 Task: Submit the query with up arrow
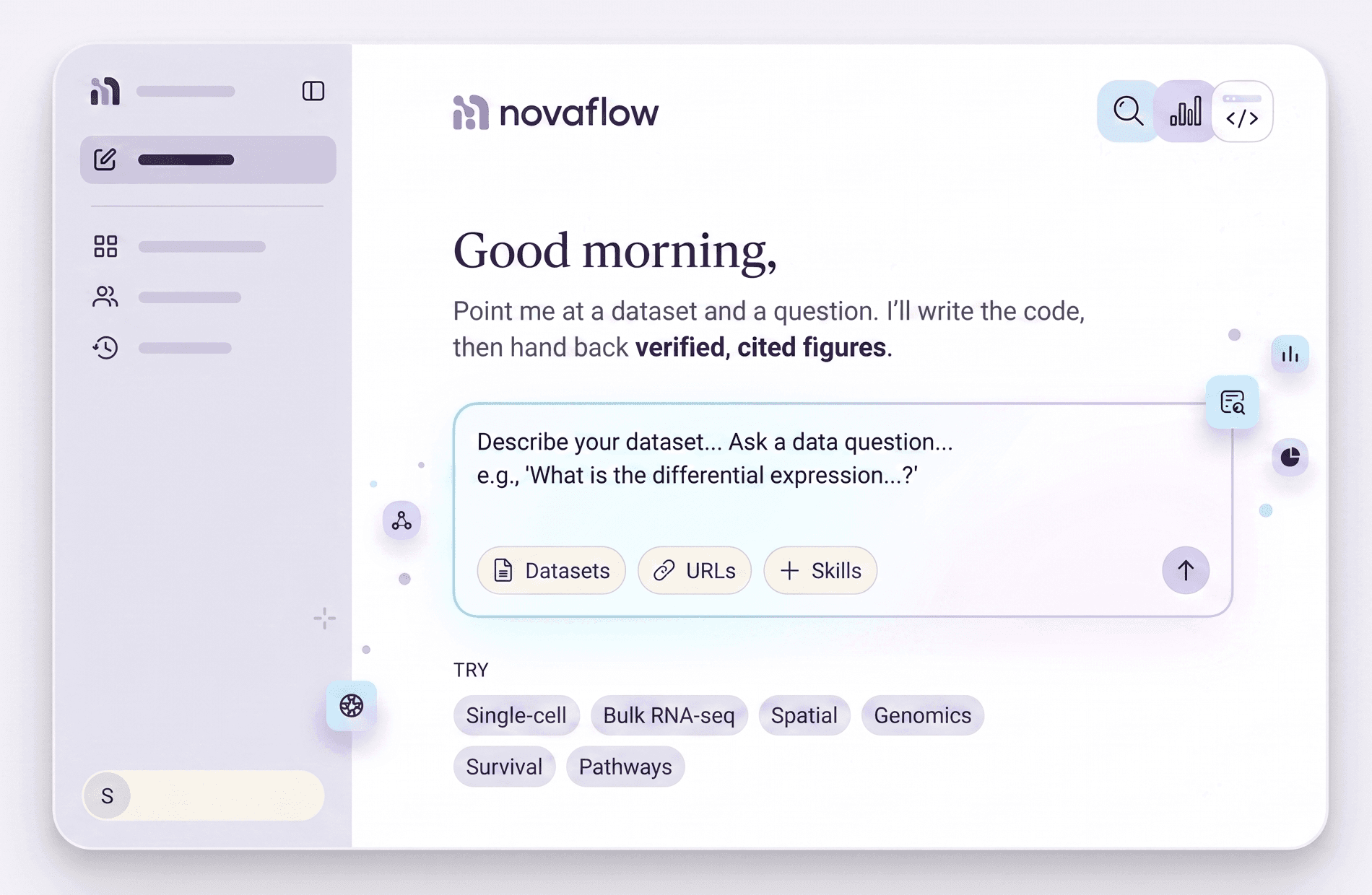1186,570
